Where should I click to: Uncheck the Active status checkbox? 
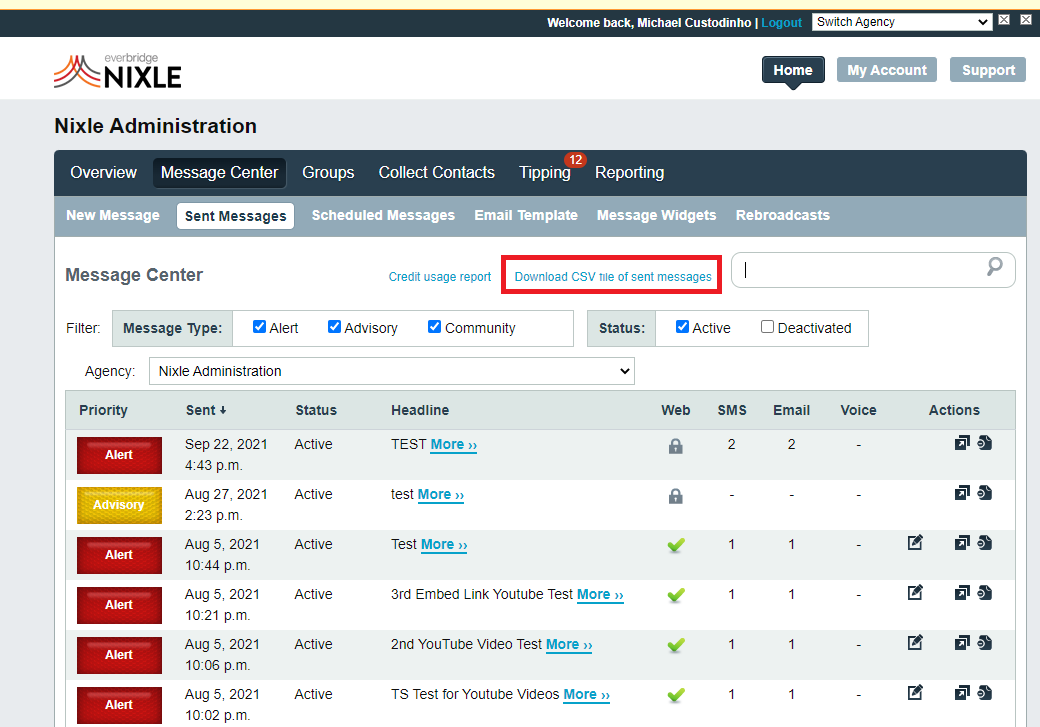click(x=682, y=327)
